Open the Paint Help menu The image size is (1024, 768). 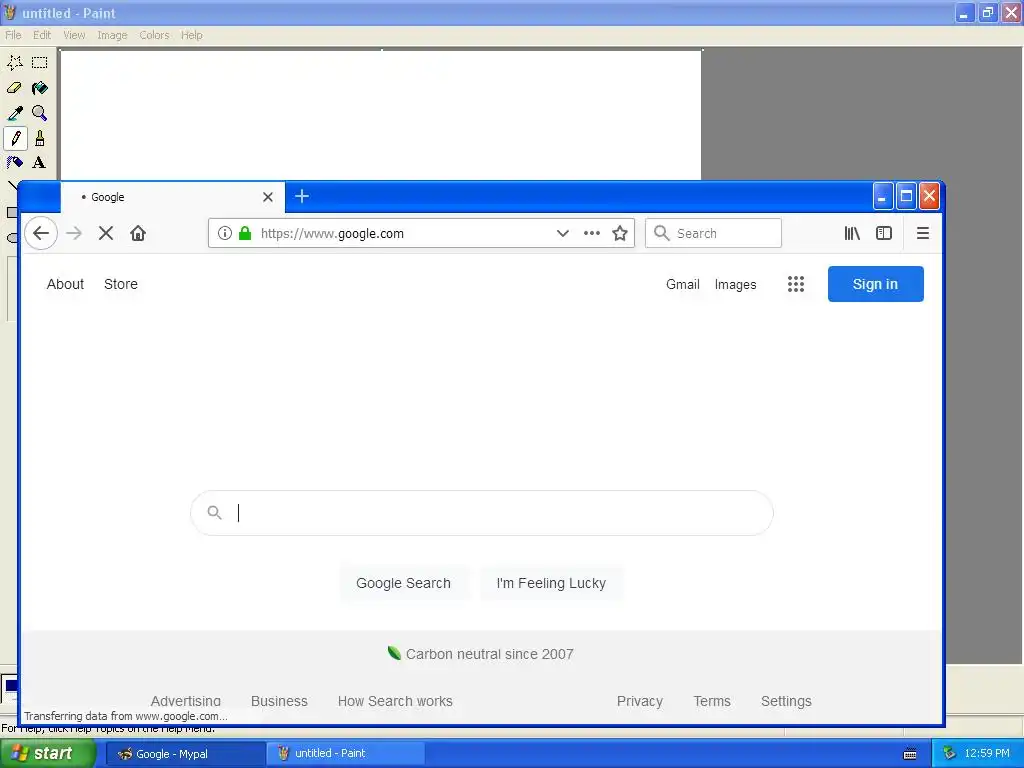[x=191, y=35]
